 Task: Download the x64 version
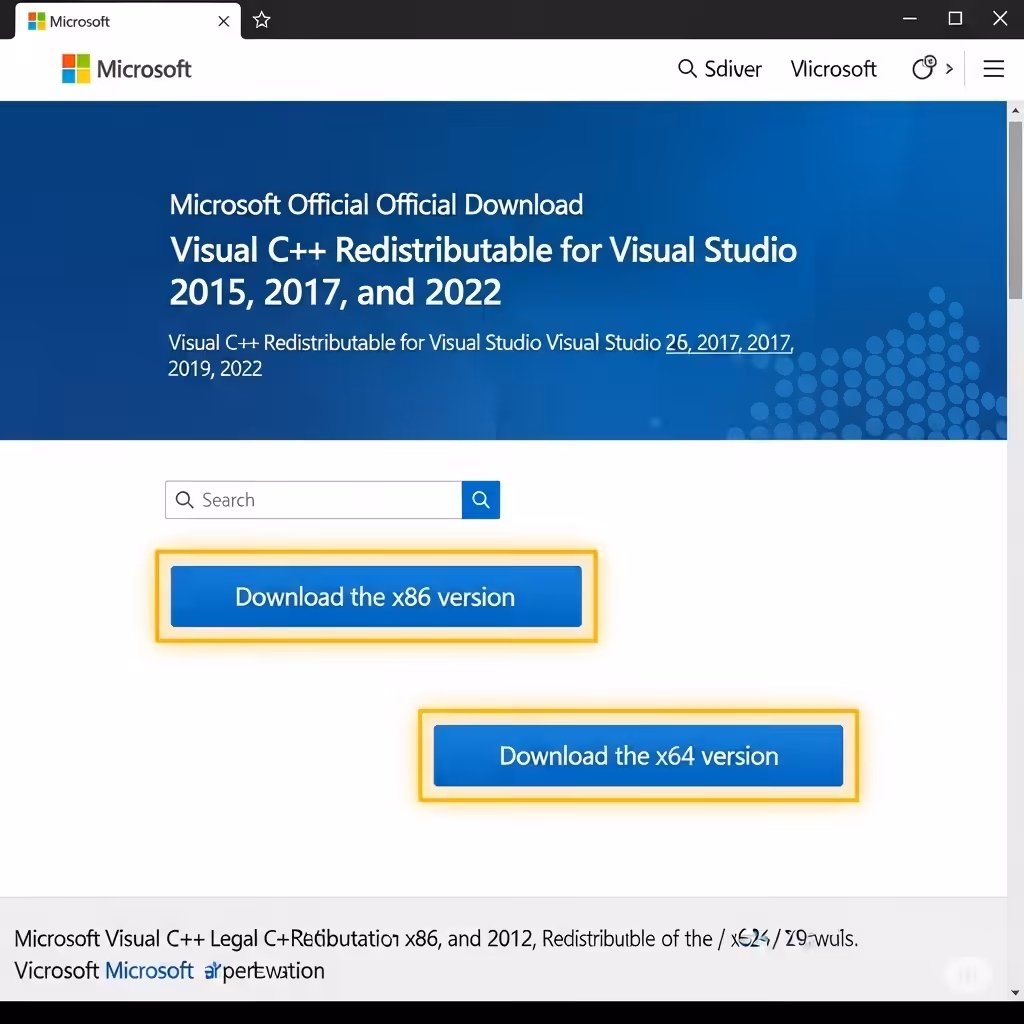pyautogui.click(x=638, y=755)
